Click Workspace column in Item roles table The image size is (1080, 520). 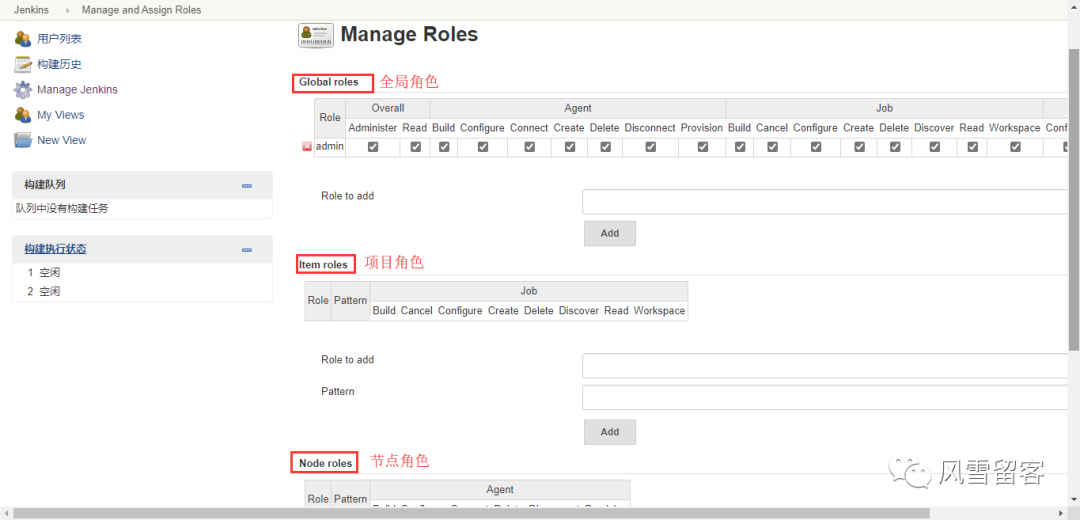pyautogui.click(x=659, y=311)
